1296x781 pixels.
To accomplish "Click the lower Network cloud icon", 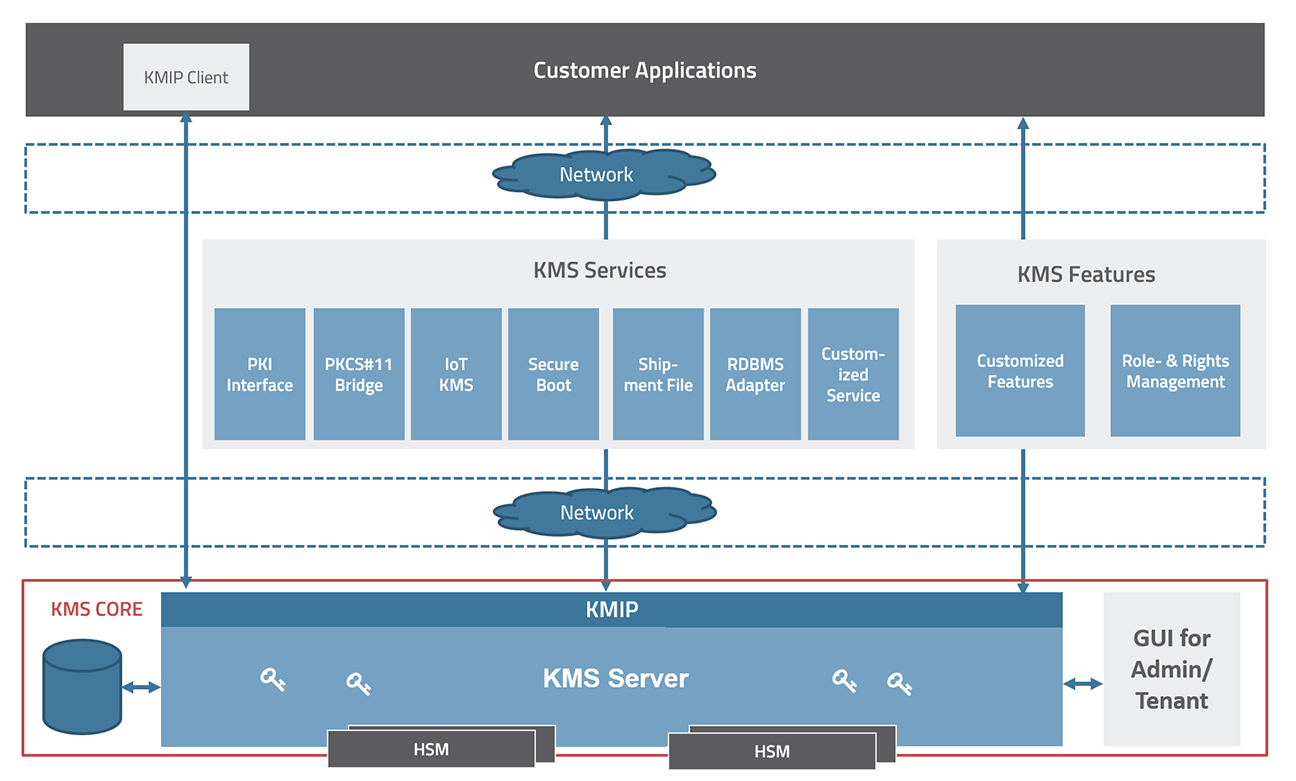I will [604, 512].
